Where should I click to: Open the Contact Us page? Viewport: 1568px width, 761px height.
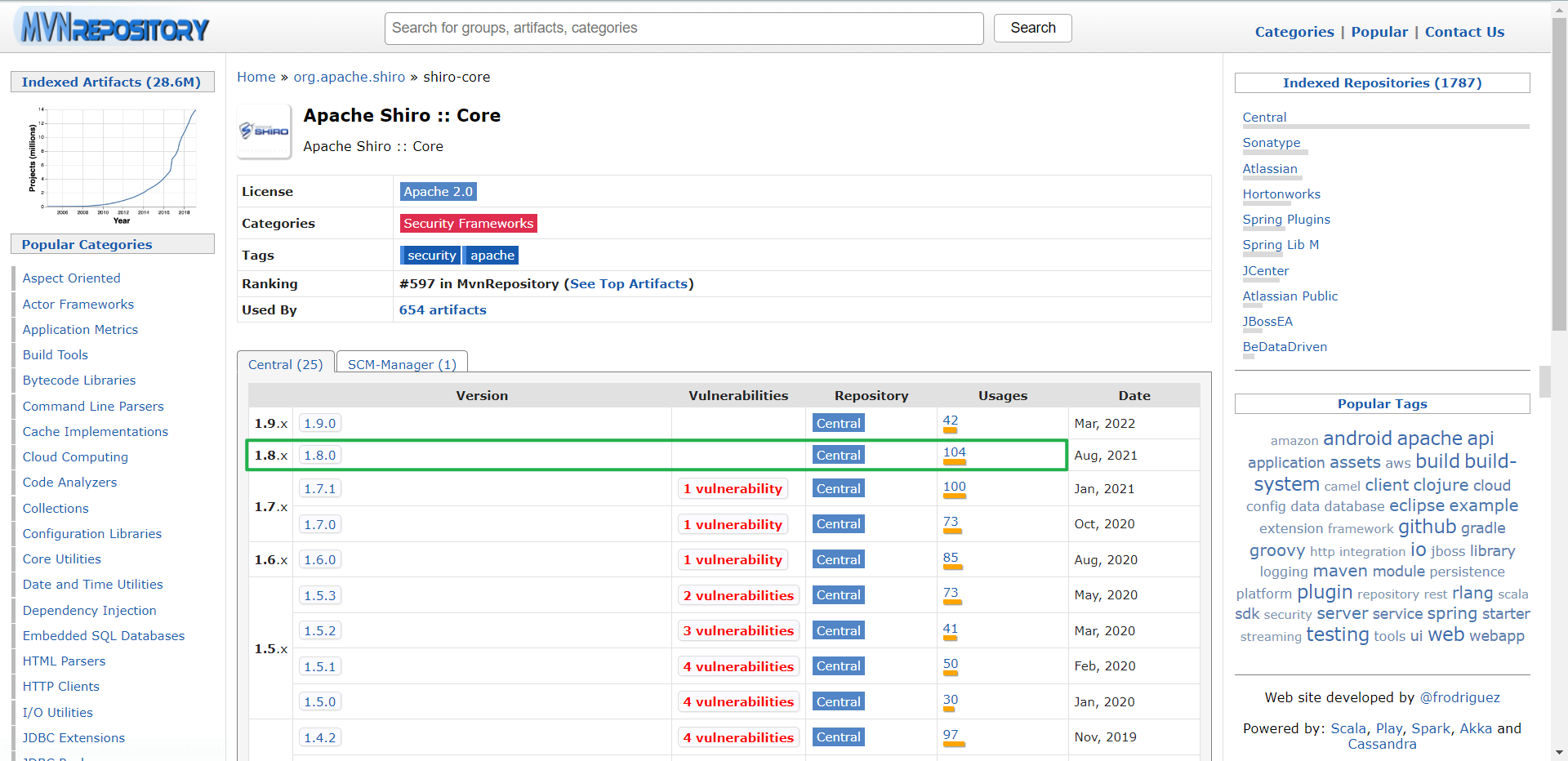(x=1464, y=32)
